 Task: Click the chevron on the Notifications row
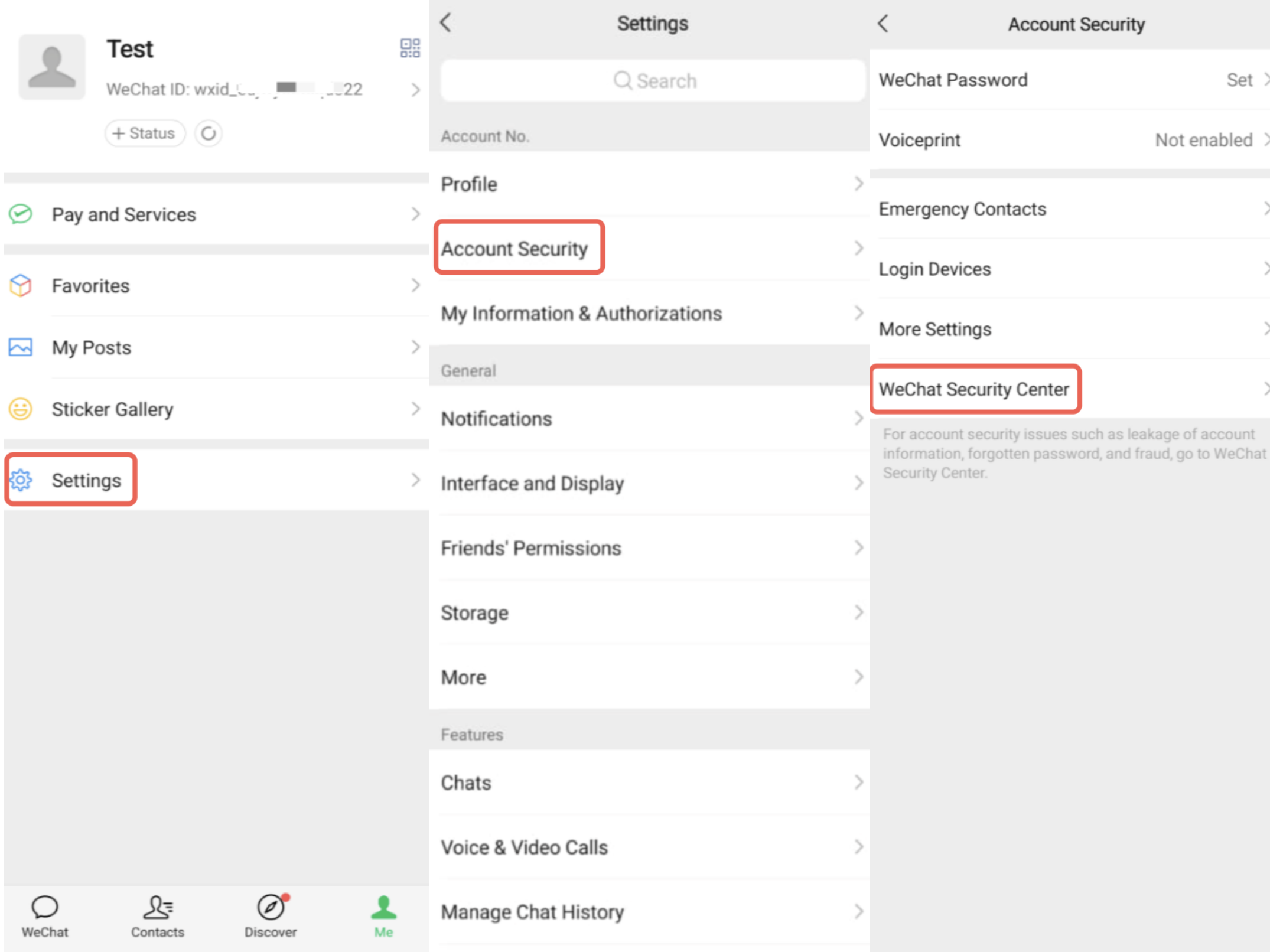(x=859, y=418)
